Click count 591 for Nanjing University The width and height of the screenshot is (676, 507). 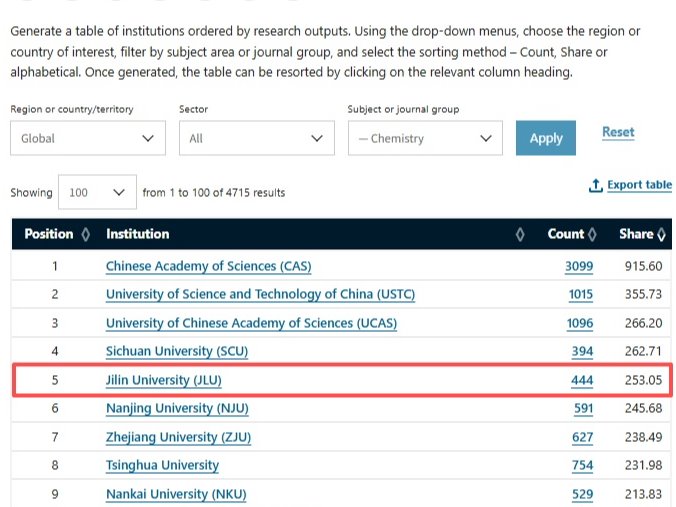tap(584, 408)
